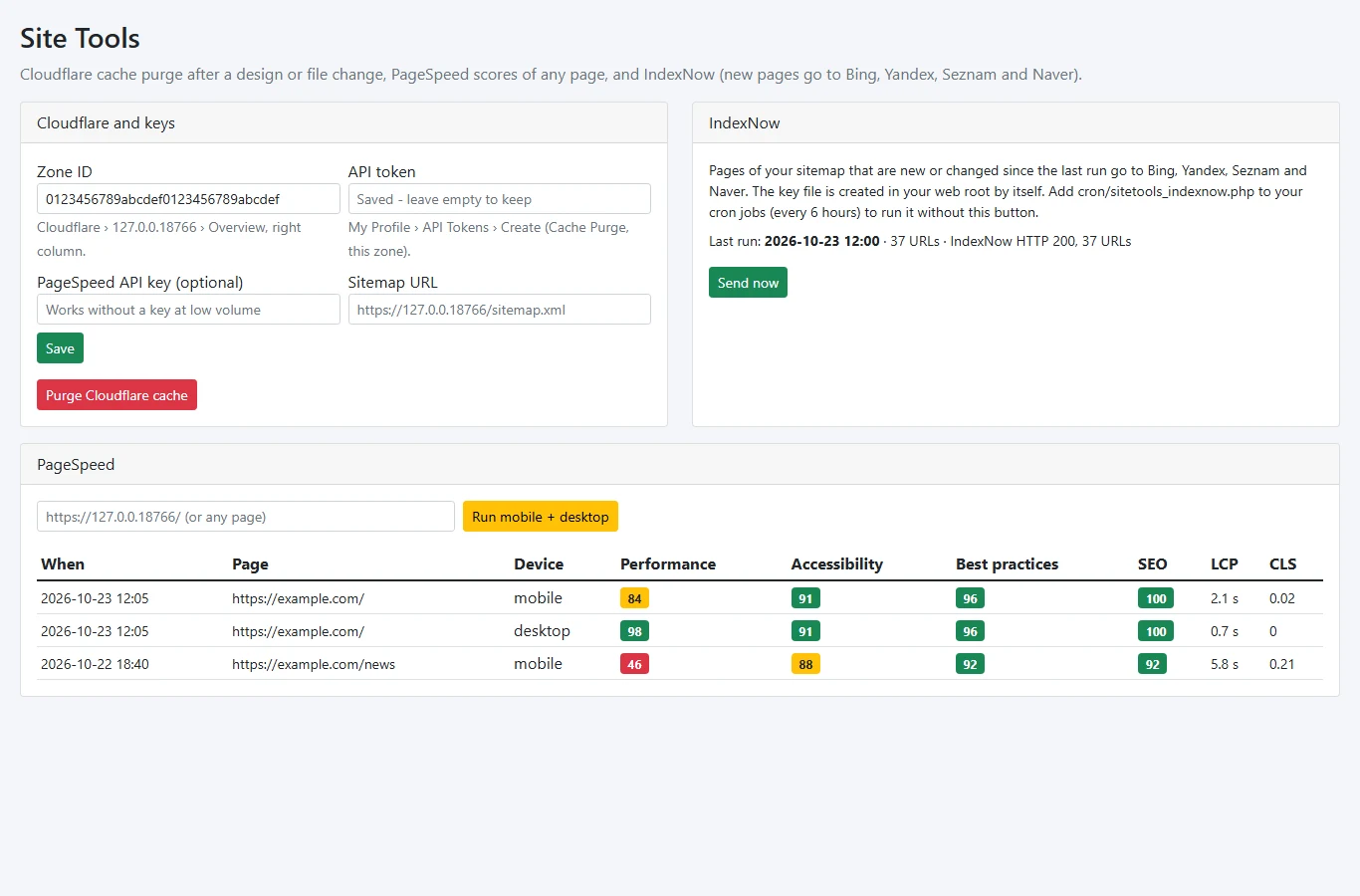1360x896 pixels.
Task: Focus the Sitemap URL input
Action: [500, 310]
